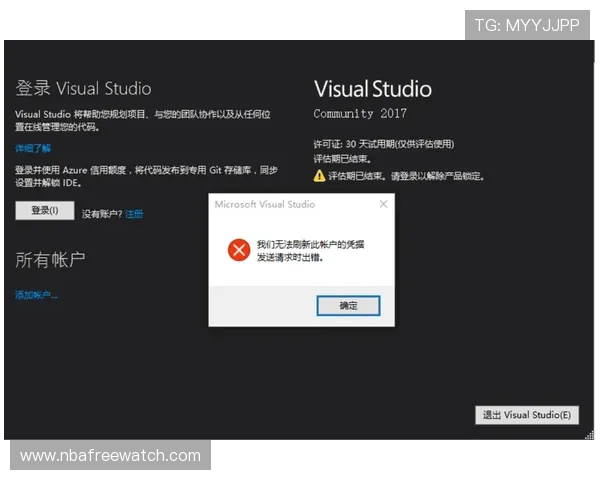Click the yellow warning triangle icon
Image resolution: width=600 pixels, height=480 pixels.
click(x=319, y=176)
